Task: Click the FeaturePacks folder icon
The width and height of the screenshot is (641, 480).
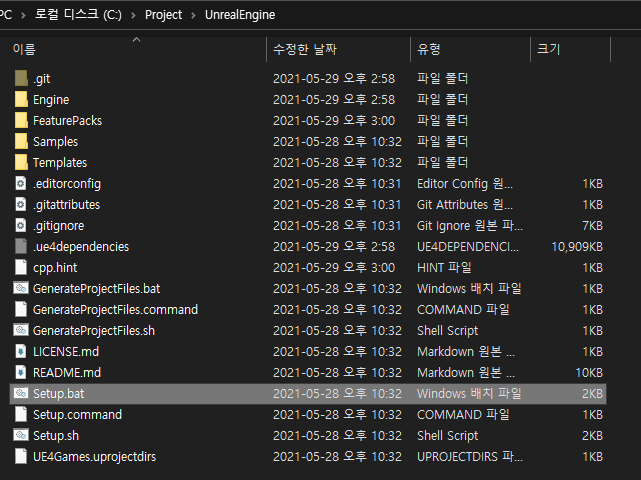Action: tap(21, 120)
